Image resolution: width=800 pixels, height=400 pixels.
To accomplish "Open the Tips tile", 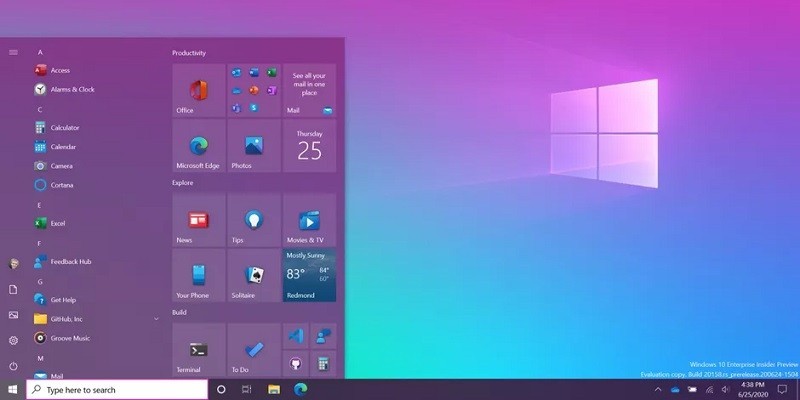I will click(253, 220).
